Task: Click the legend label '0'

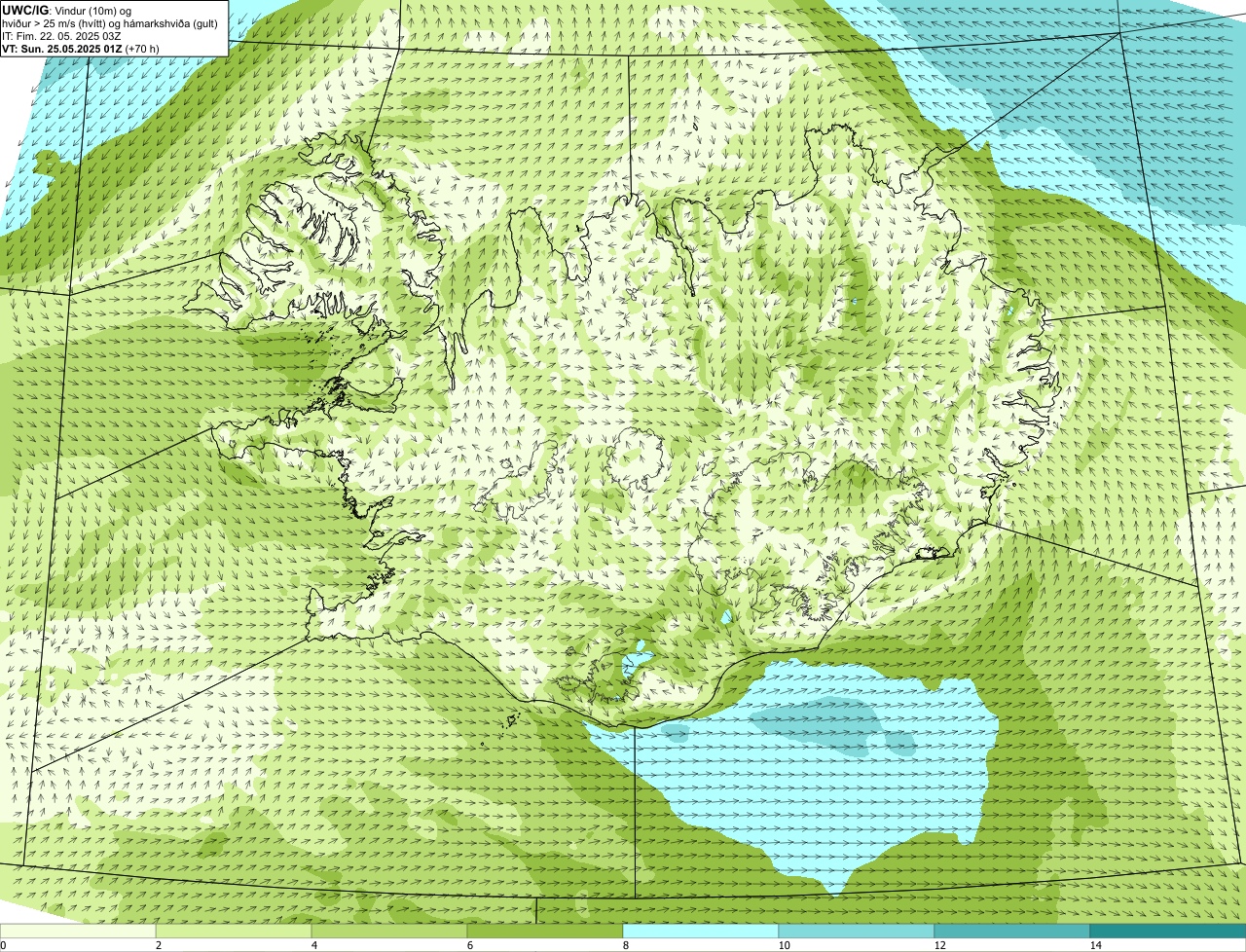Action: click(x=3, y=945)
